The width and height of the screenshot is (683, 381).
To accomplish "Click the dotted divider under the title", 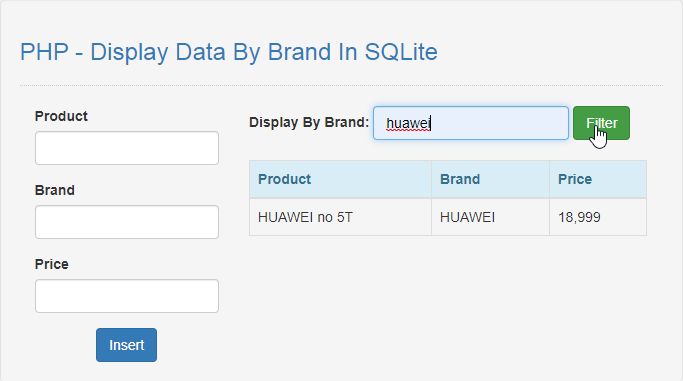I will (x=342, y=85).
